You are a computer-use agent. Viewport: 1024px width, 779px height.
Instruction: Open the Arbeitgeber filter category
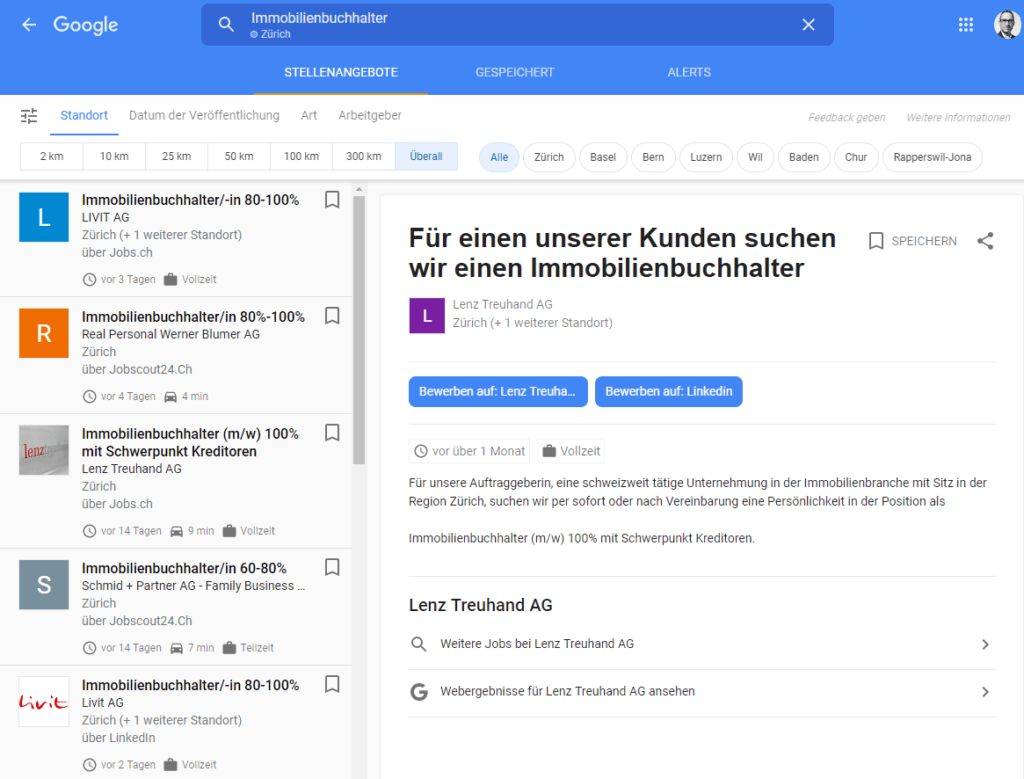370,115
